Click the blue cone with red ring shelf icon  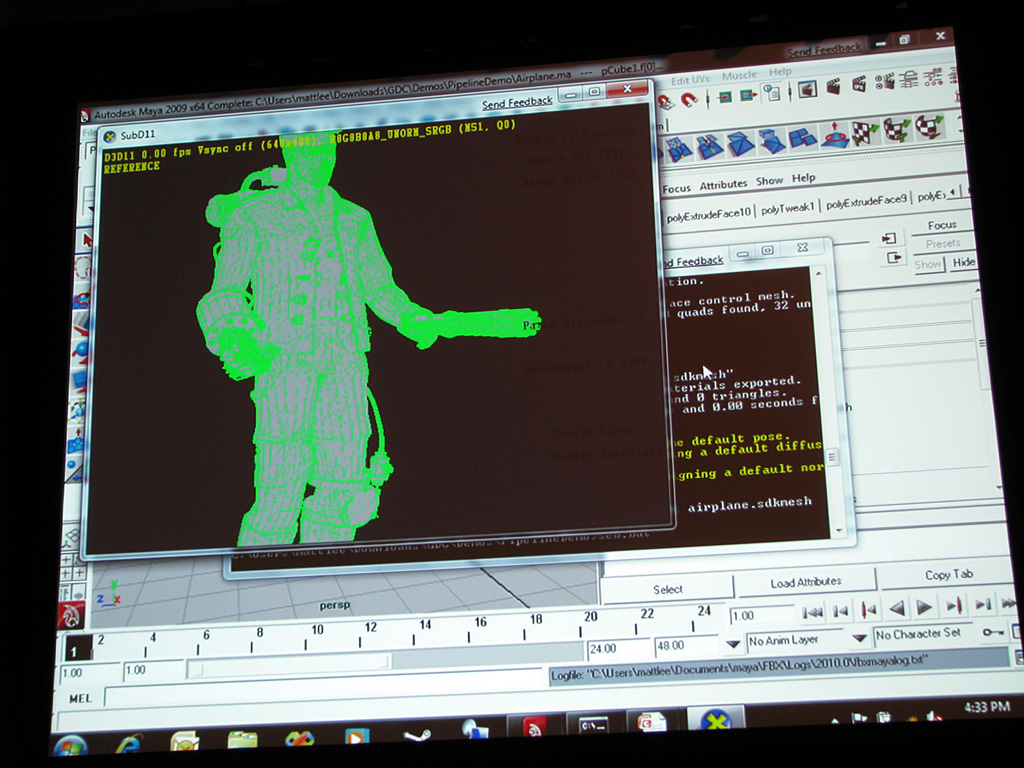tap(834, 135)
